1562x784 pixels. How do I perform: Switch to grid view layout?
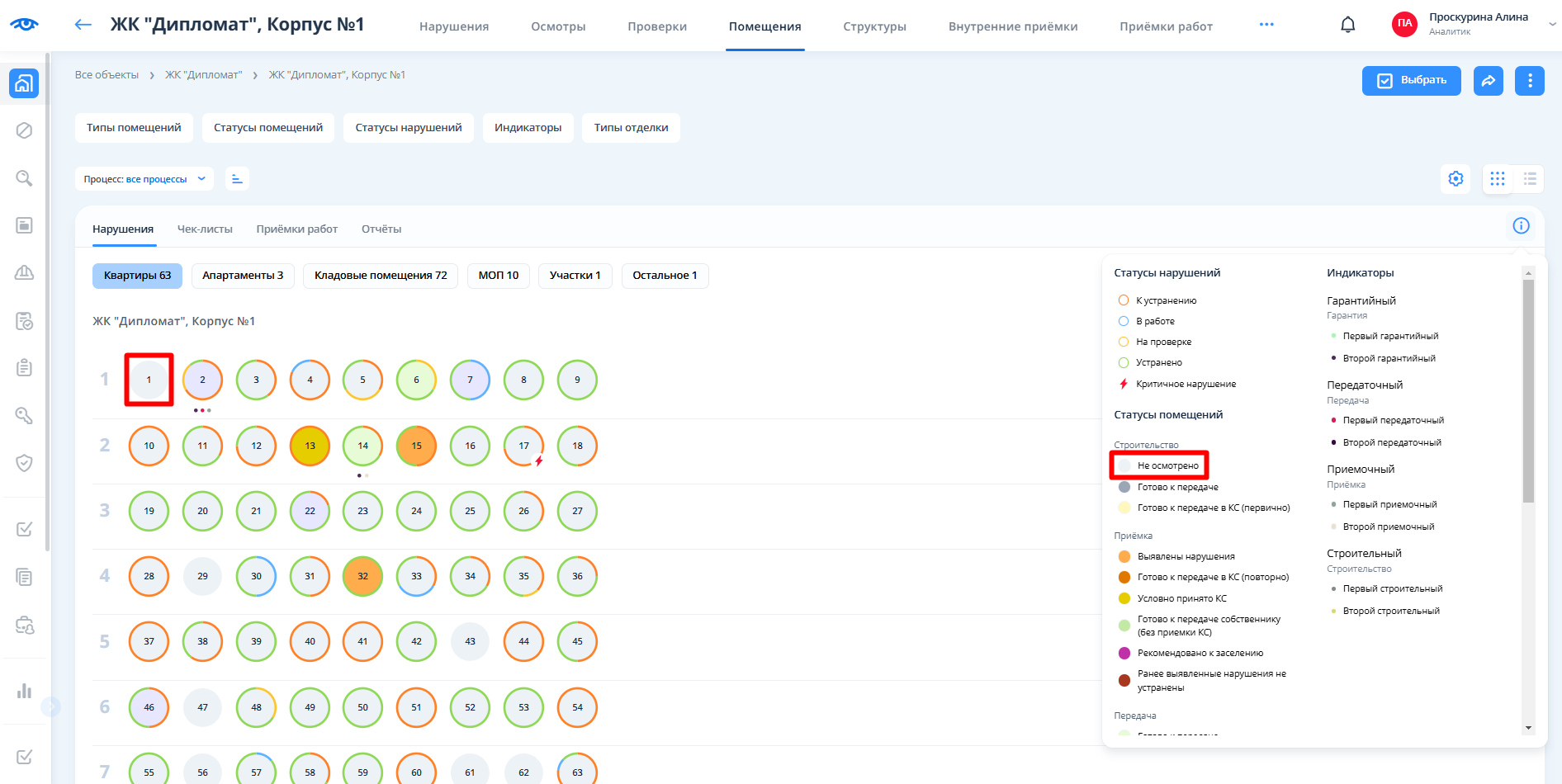pos(1497,179)
